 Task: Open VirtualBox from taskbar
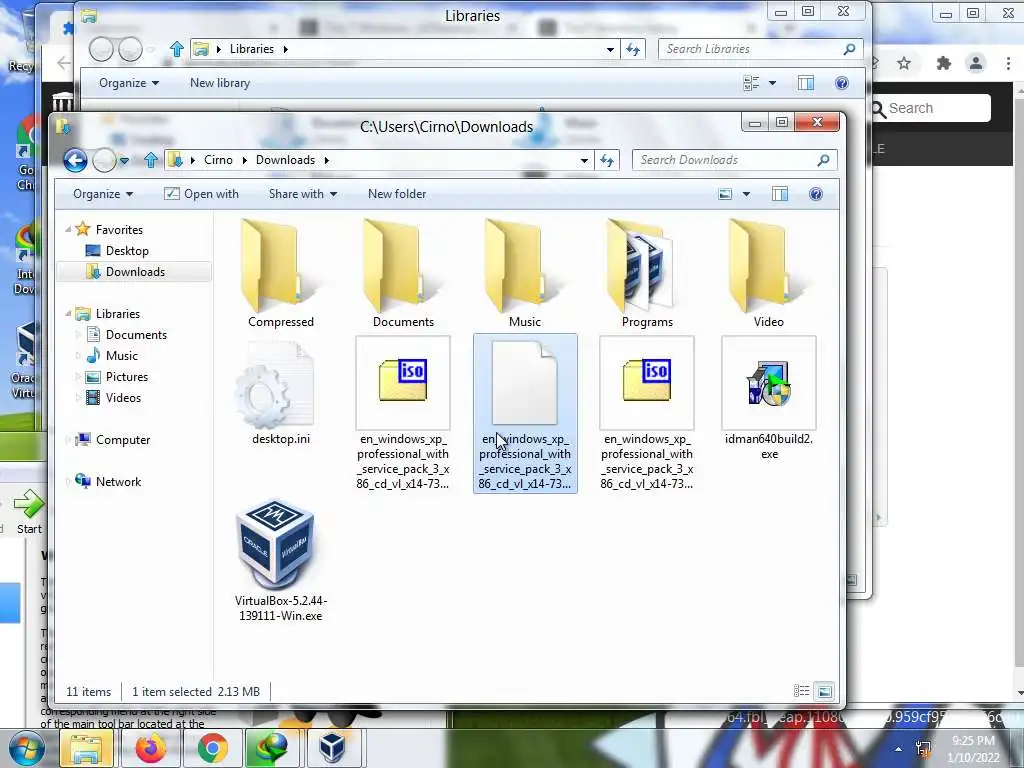pyautogui.click(x=333, y=748)
